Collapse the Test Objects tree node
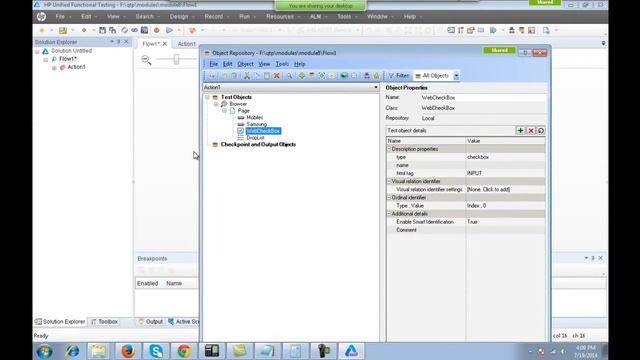640x360 pixels. [x=207, y=97]
